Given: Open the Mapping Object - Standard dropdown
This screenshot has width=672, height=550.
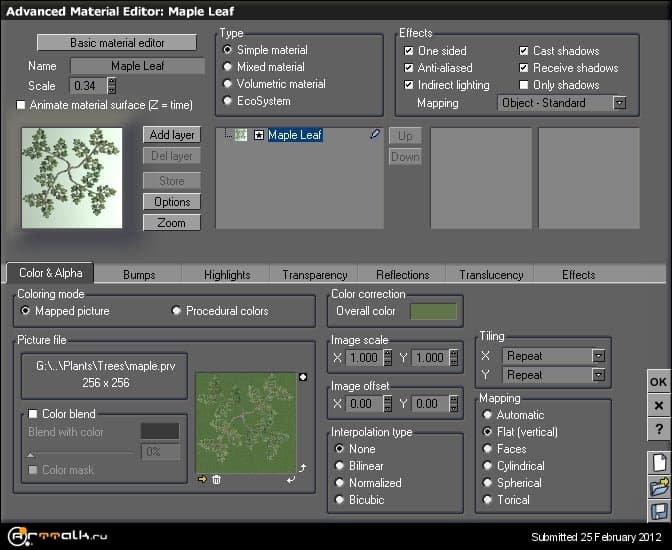Looking at the screenshot, I should tap(619, 103).
